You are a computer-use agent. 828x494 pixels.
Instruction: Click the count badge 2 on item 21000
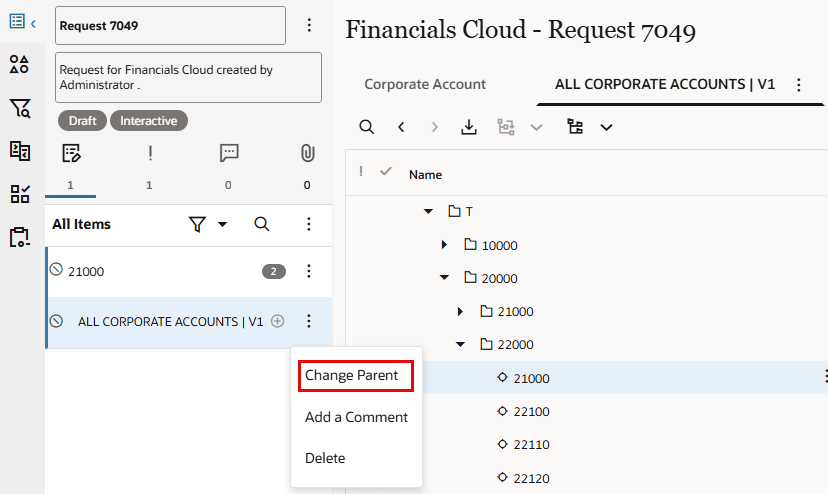pyautogui.click(x=274, y=272)
